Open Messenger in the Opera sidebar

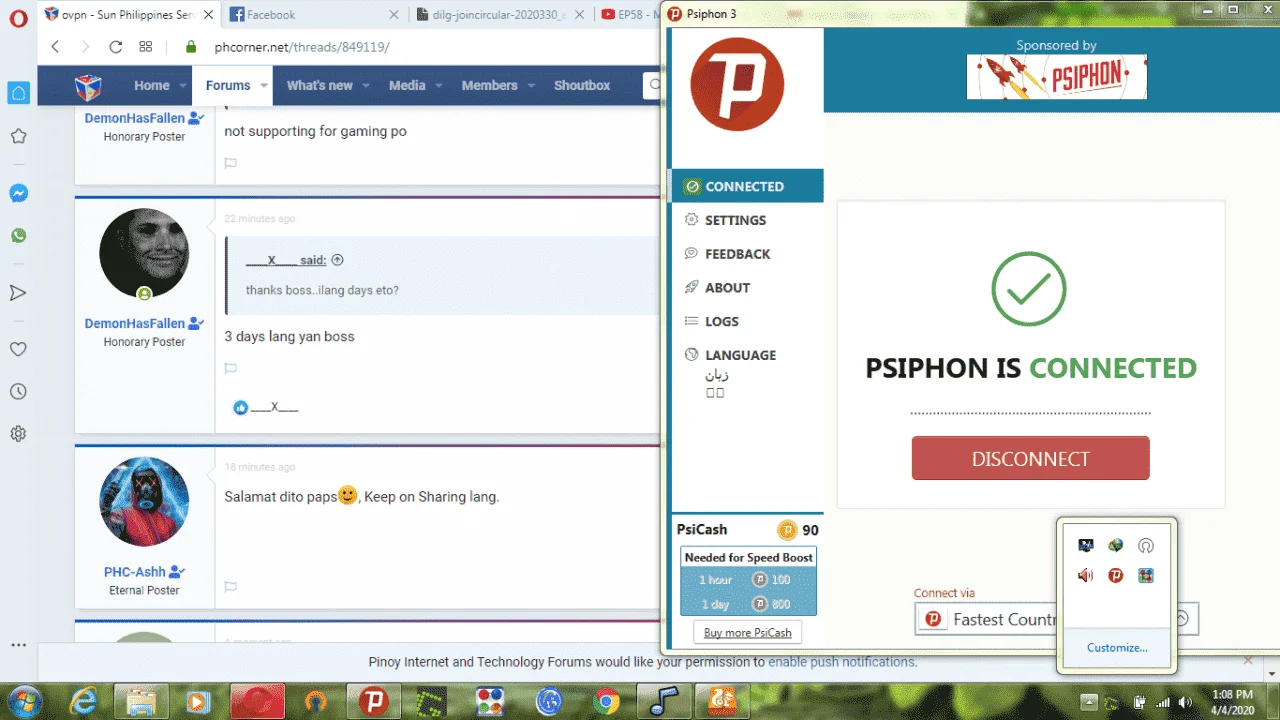click(x=18, y=193)
